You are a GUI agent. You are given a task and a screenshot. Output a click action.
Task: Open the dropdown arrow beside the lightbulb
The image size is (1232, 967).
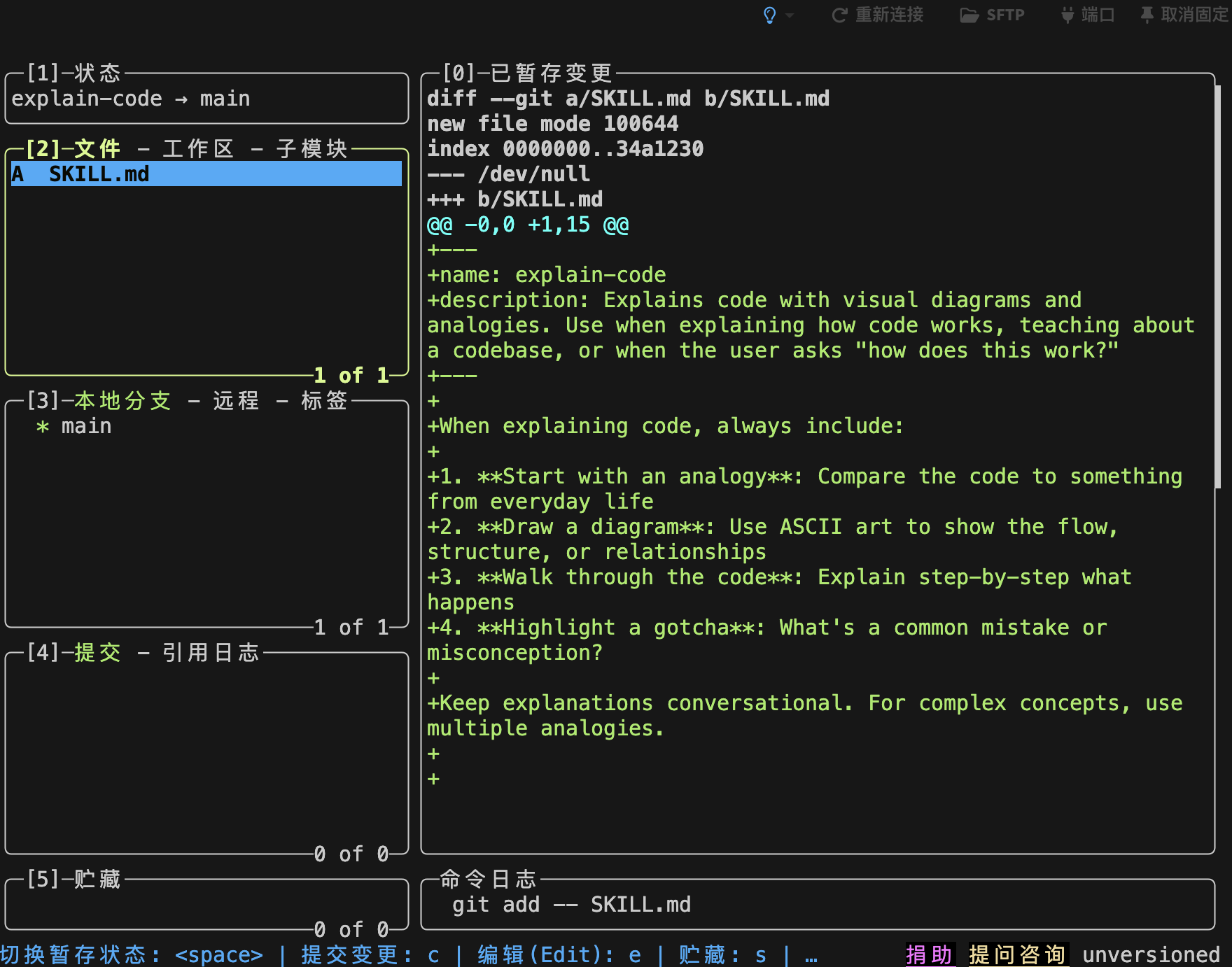click(790, 15)
